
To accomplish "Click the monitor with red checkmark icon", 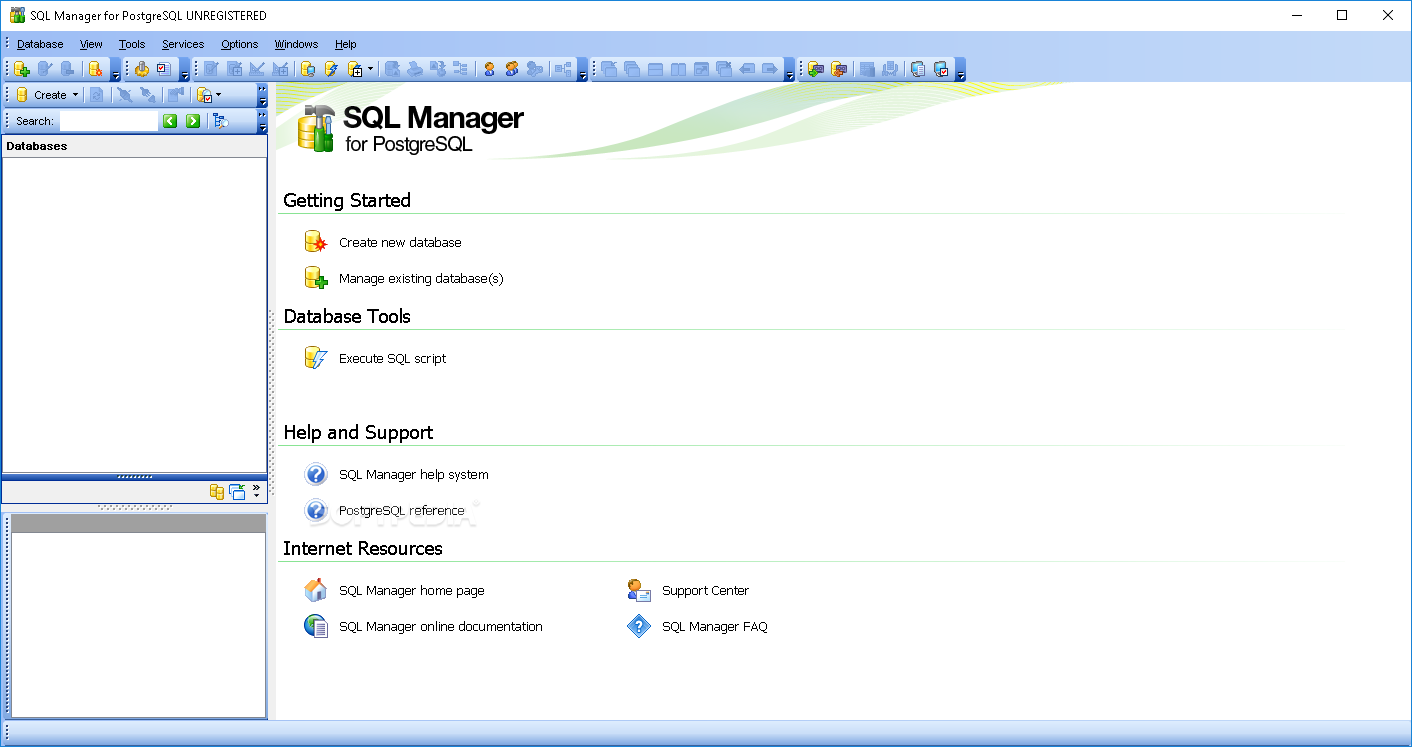I will (941, 69).
